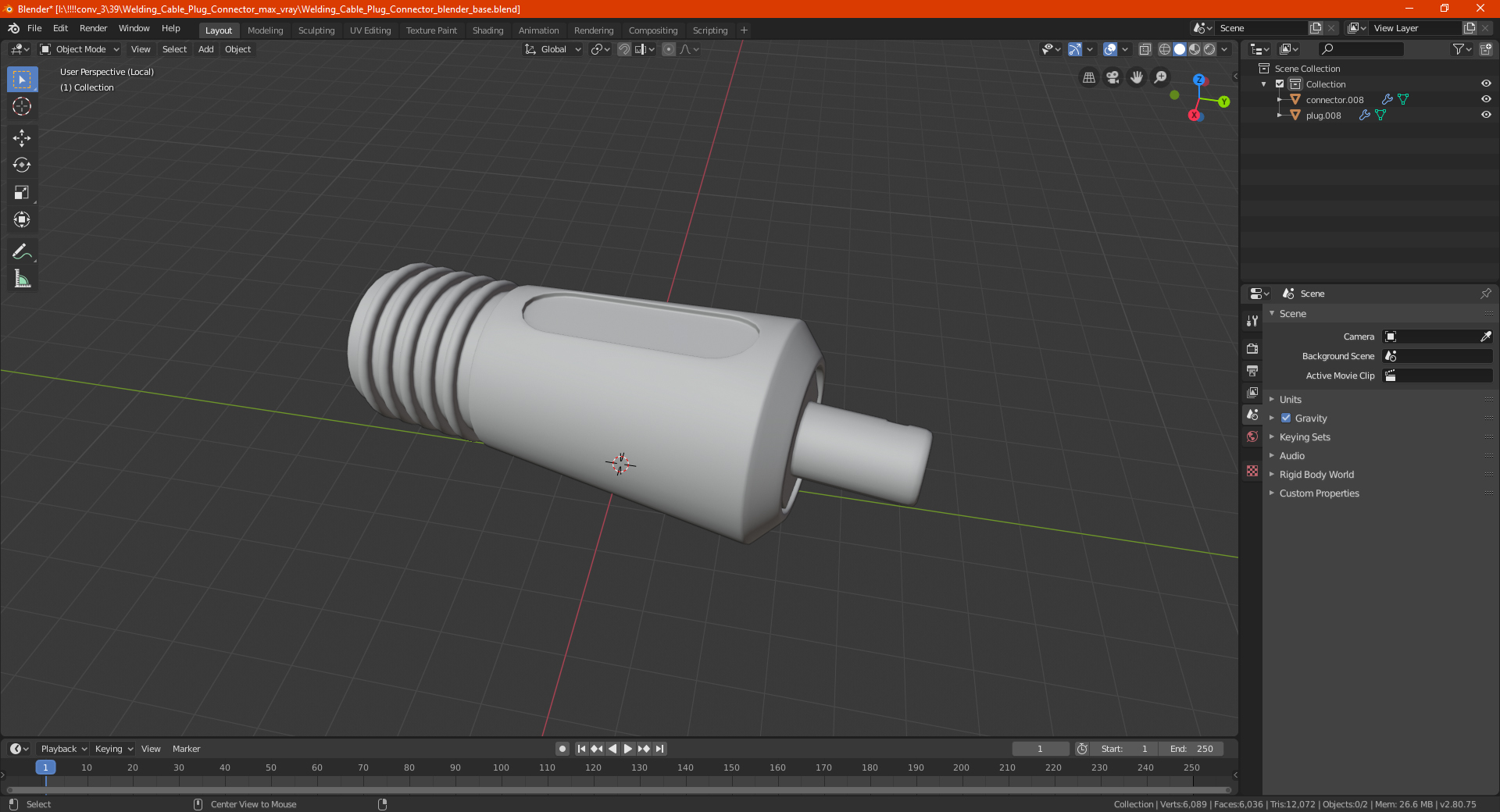Viewport: 1500px width, 812px height.
Task: Switch to rendered shading mode
Action: [1209, 49]
